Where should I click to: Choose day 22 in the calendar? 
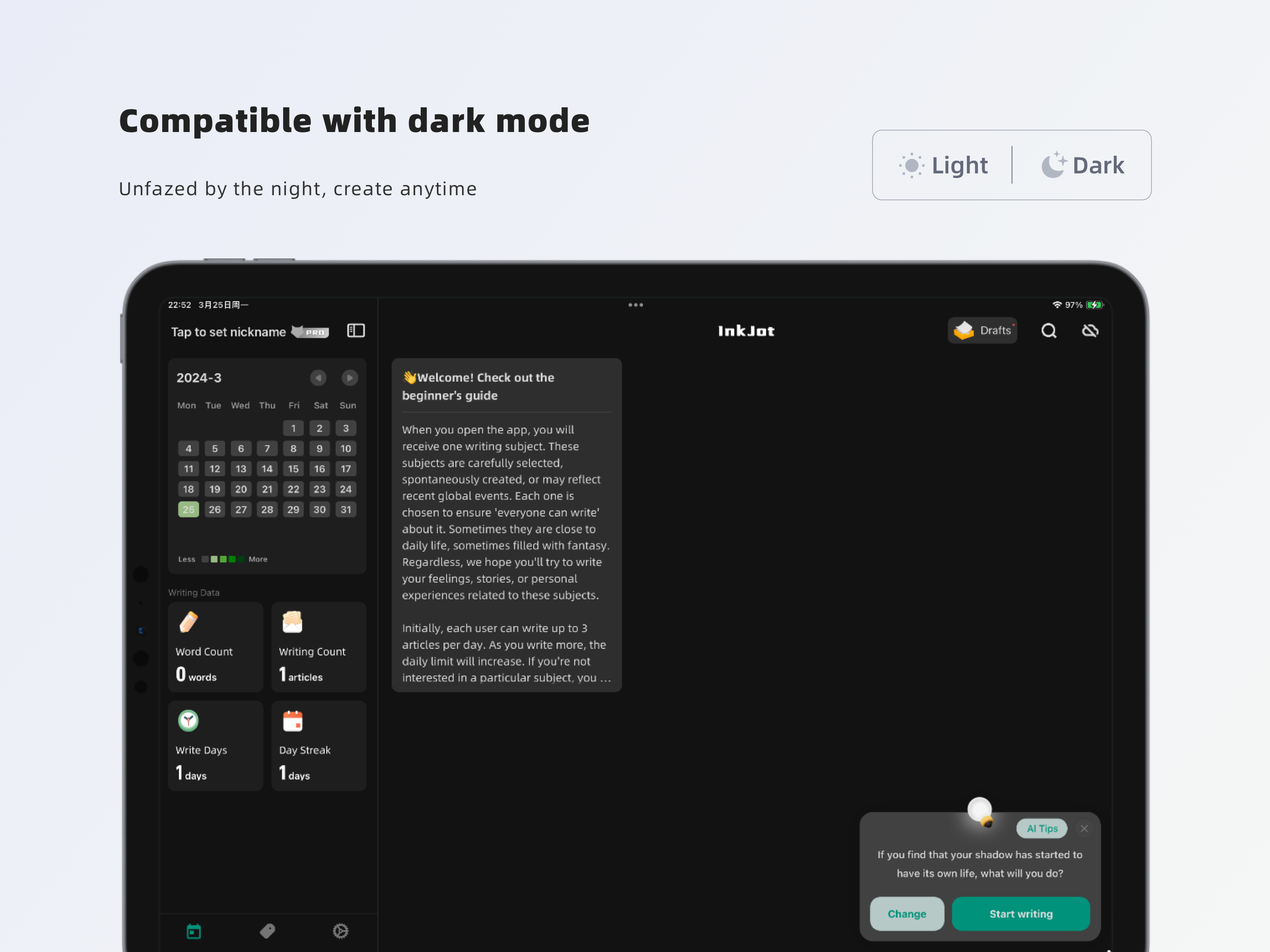(293, 489)
